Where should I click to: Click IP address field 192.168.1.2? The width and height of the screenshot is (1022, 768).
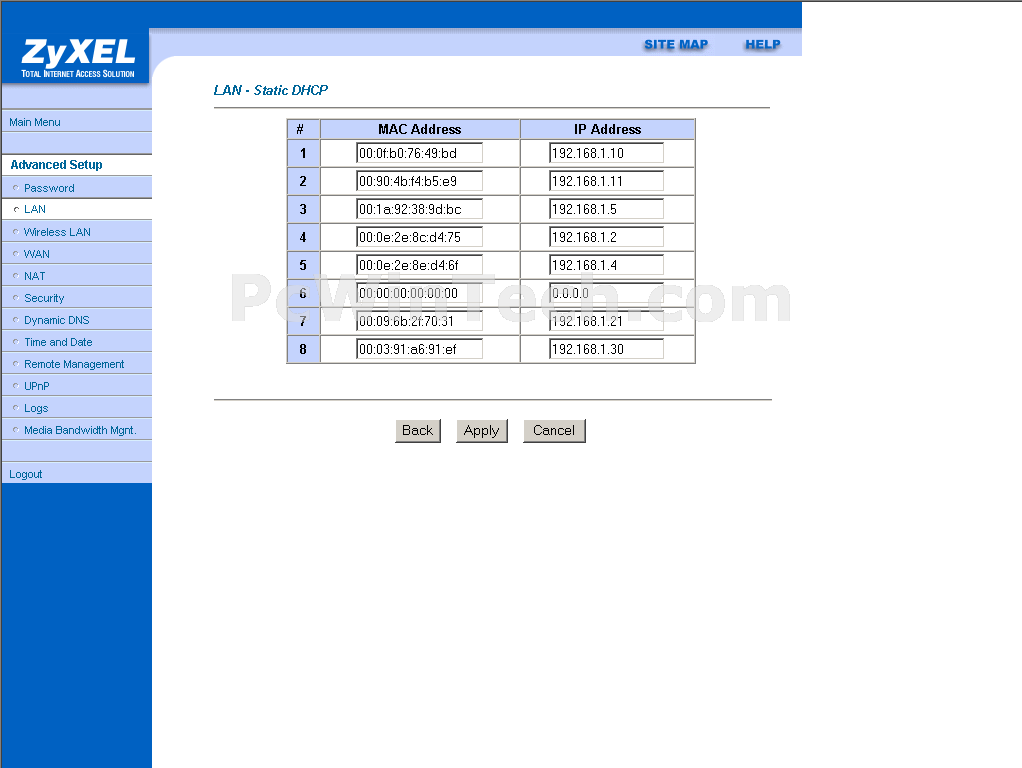coord(606,237)
